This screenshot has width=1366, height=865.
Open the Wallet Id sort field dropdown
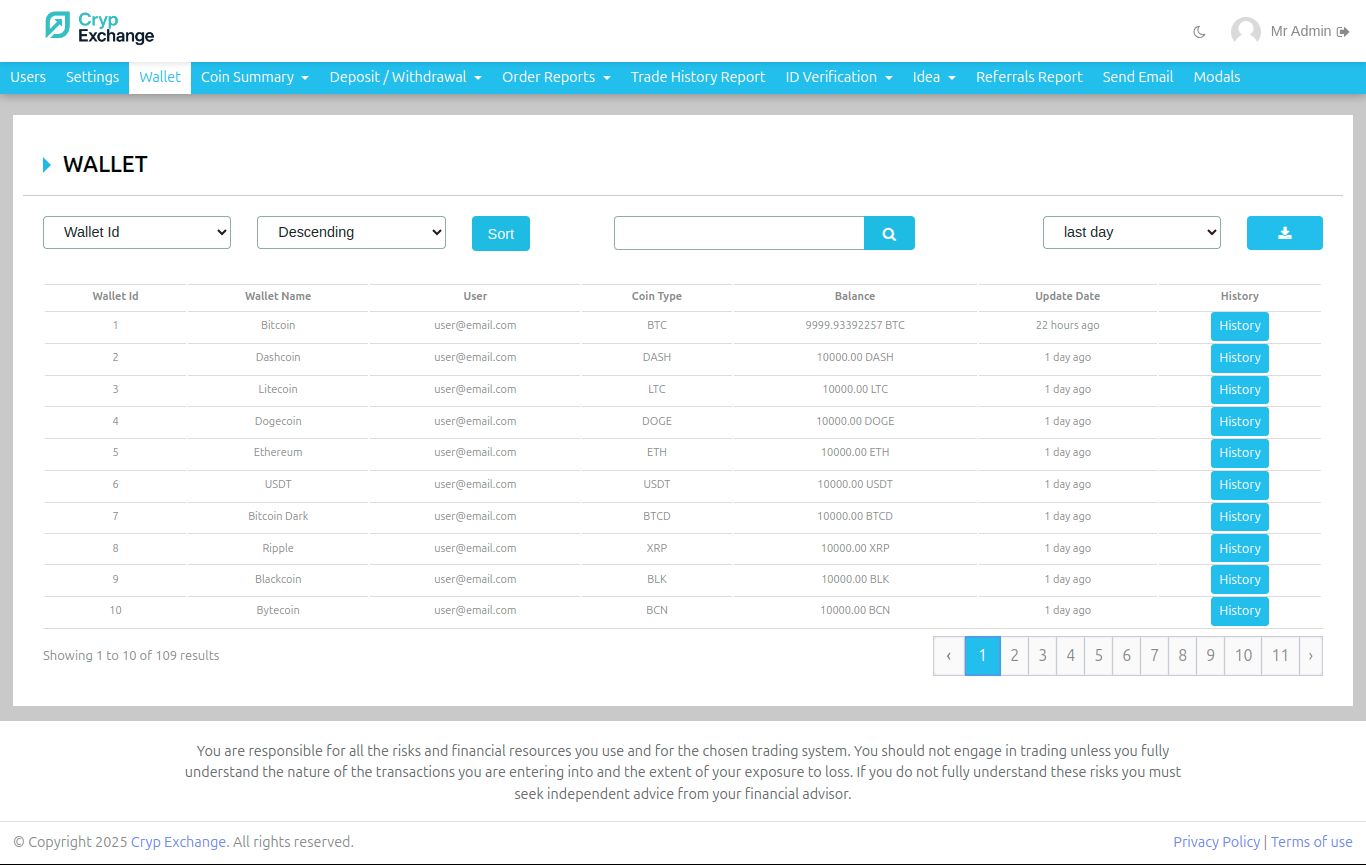coord(137,232)
